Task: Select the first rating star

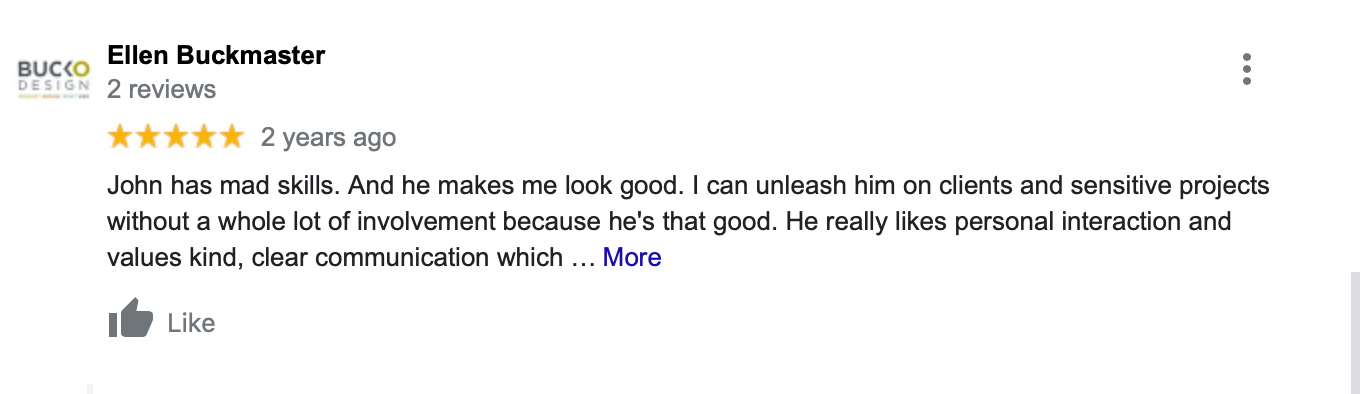Action: click(x=120, y=137)
